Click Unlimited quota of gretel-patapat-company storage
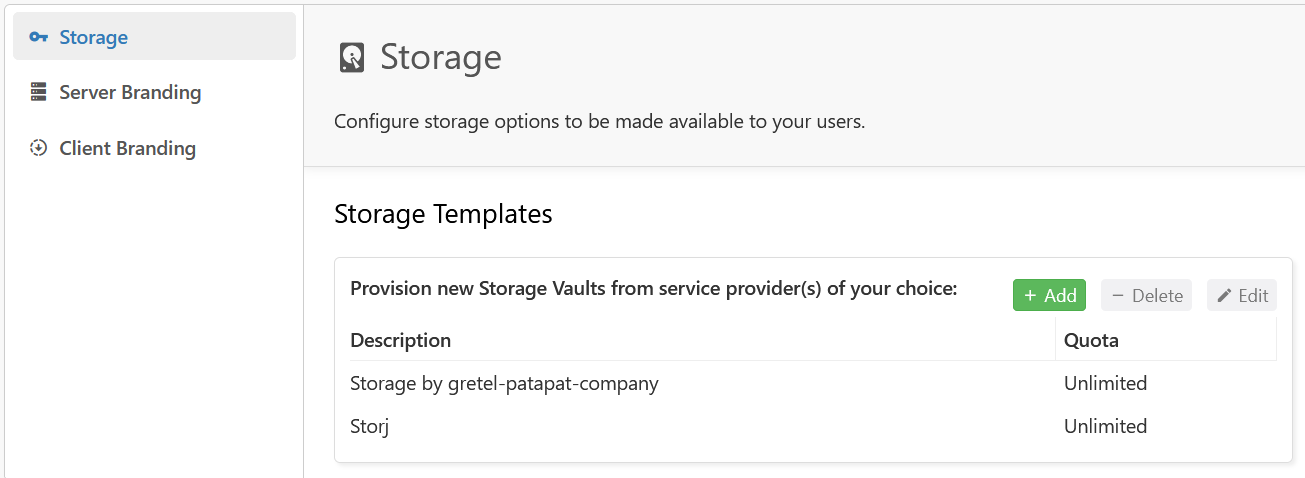This screenshot has width=1305, height=478. coord(1105,383)
